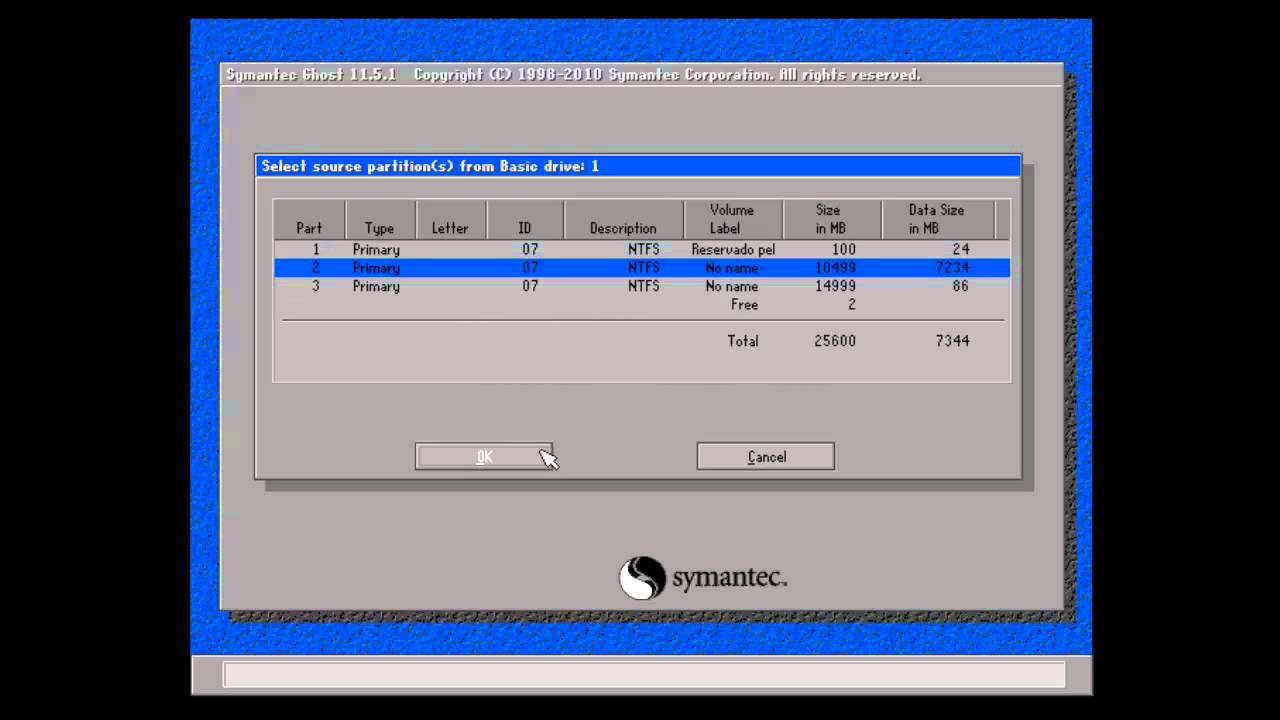Click the "Letter" column header
This screenshot has height=720, width=1280.
tap(450, 219)
